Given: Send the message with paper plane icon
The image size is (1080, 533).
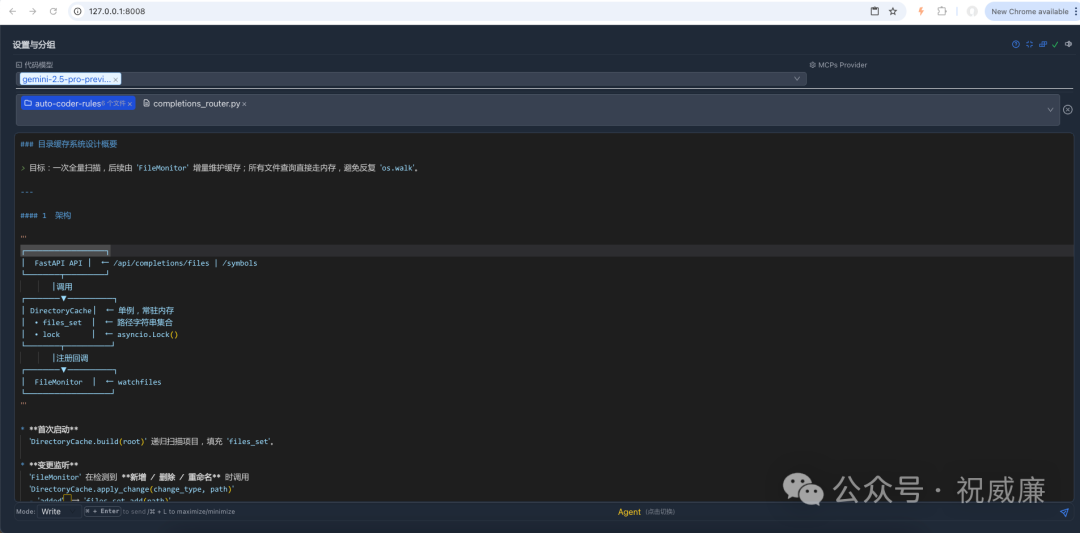Looking at the screenshot, I should coord(1064,512).
